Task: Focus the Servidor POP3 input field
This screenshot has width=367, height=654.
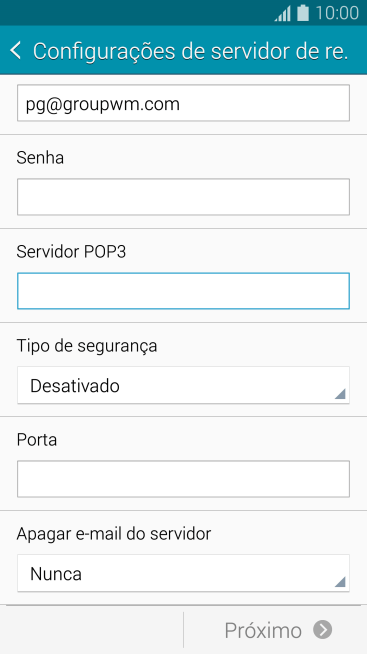Action: pyautogui.click(x=183, y=291)
